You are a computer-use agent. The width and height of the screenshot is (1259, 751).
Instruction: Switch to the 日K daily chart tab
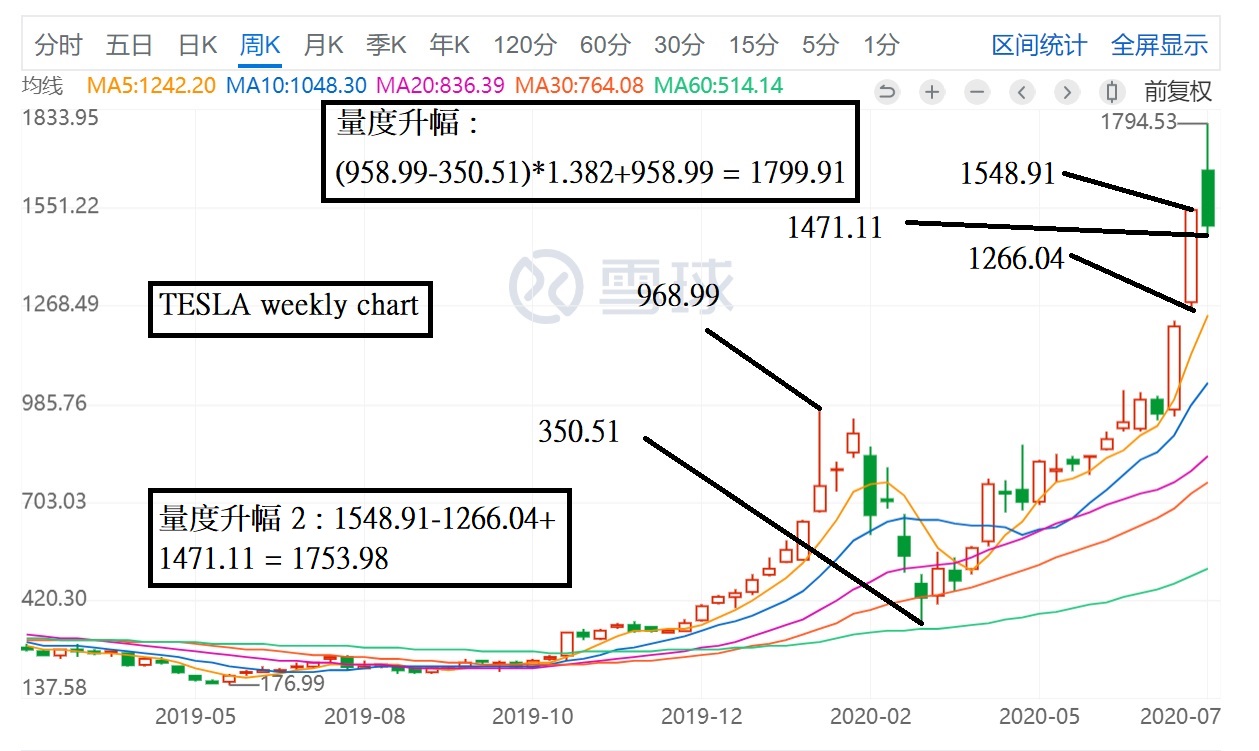(x=197, y=45)
